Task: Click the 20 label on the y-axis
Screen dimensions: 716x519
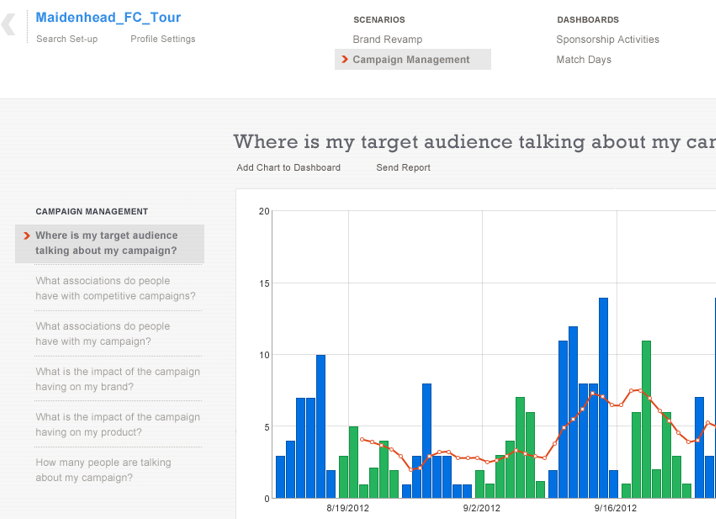Action: 264,211
